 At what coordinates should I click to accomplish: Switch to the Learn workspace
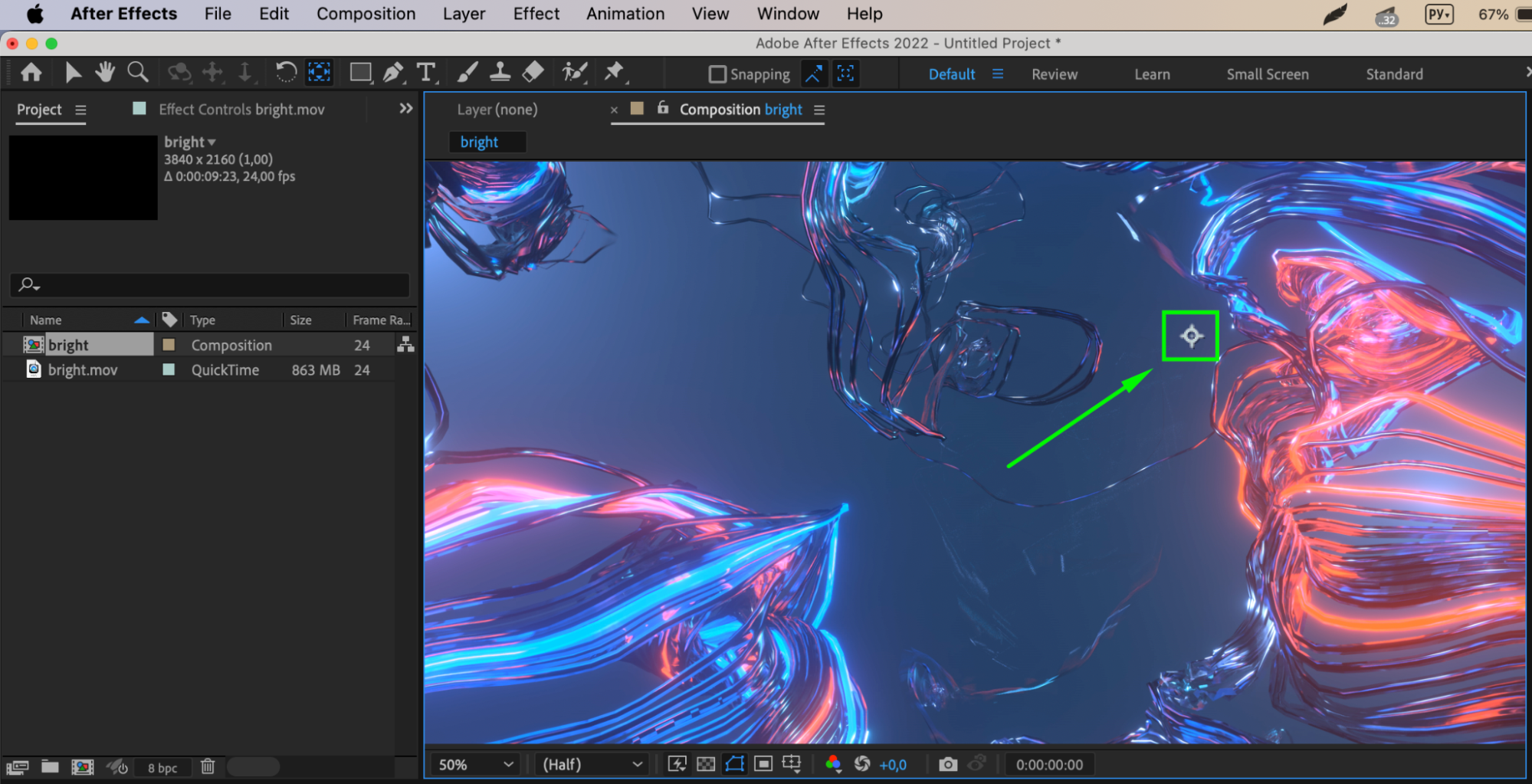coord(1151,74)
